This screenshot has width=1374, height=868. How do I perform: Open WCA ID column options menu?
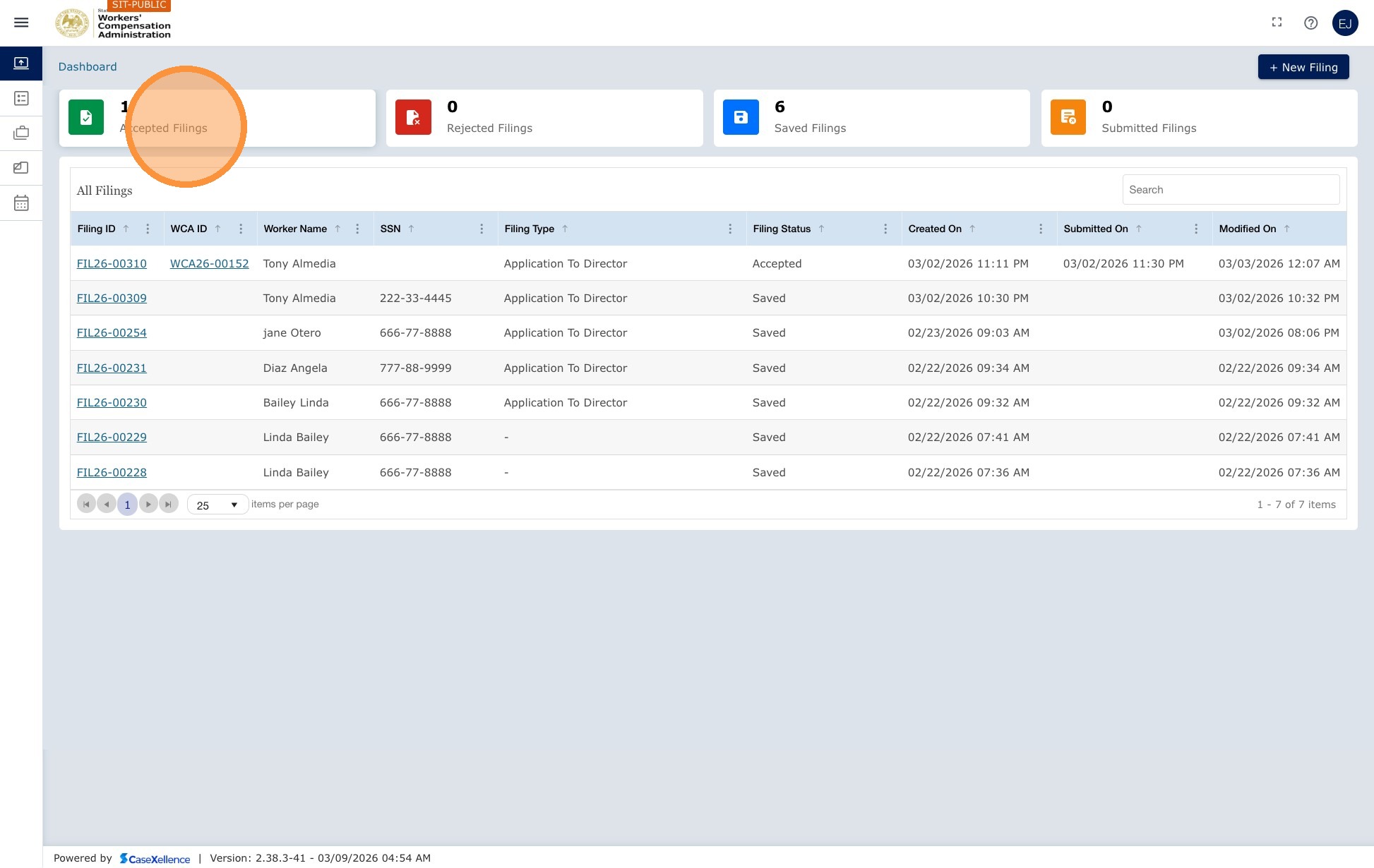(241, 229)
